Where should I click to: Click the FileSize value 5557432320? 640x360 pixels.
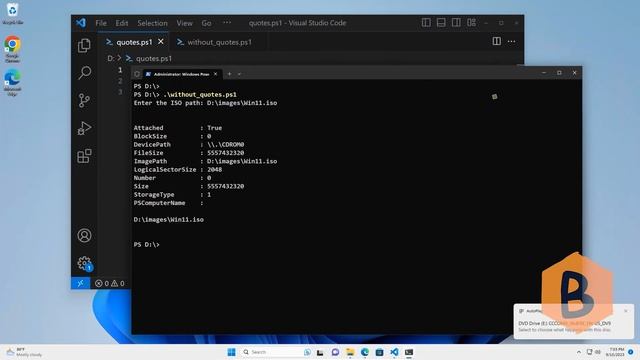(x=225, y=153)
